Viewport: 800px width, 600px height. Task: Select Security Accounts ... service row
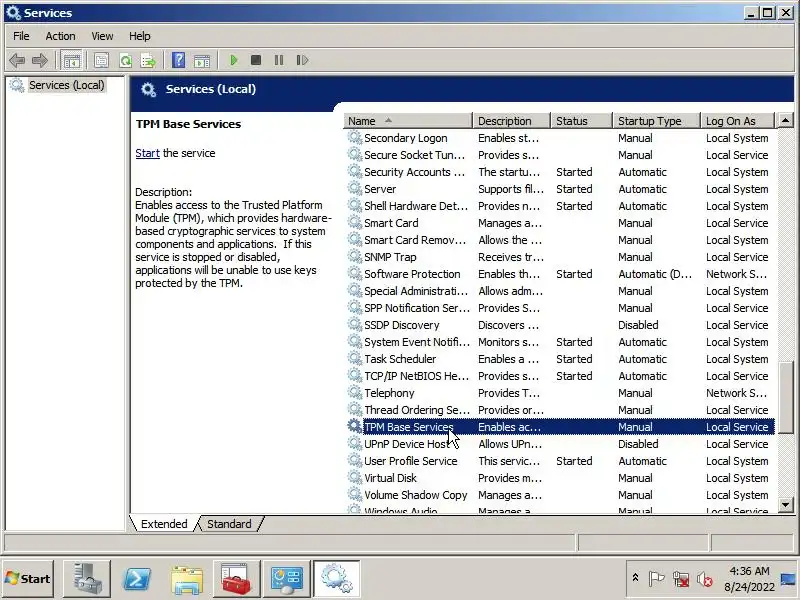click(x=559, y=171)
